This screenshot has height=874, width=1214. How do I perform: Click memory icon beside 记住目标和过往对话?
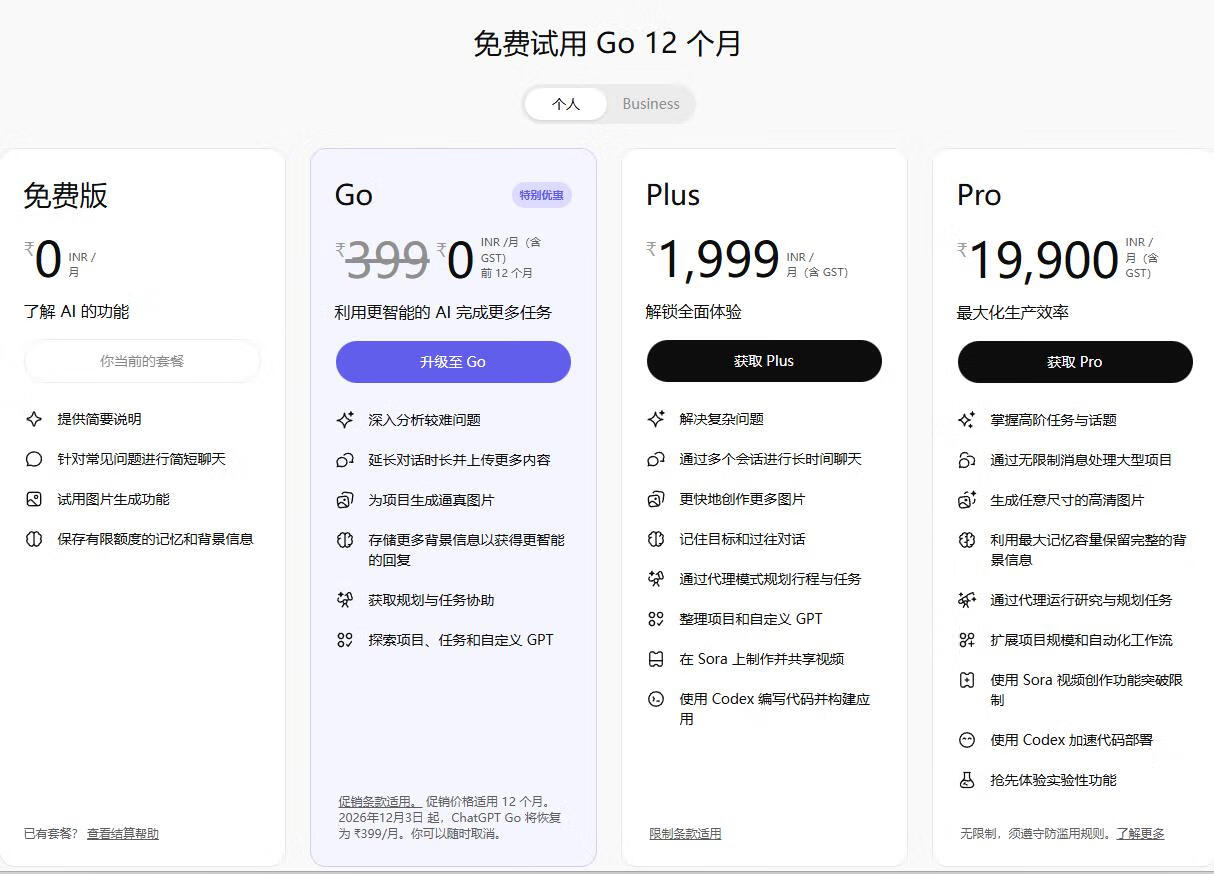point(656,539)
